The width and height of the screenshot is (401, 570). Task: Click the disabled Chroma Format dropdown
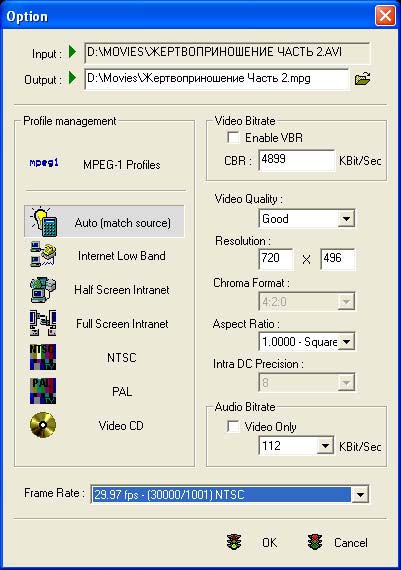[x=307, y=301]
